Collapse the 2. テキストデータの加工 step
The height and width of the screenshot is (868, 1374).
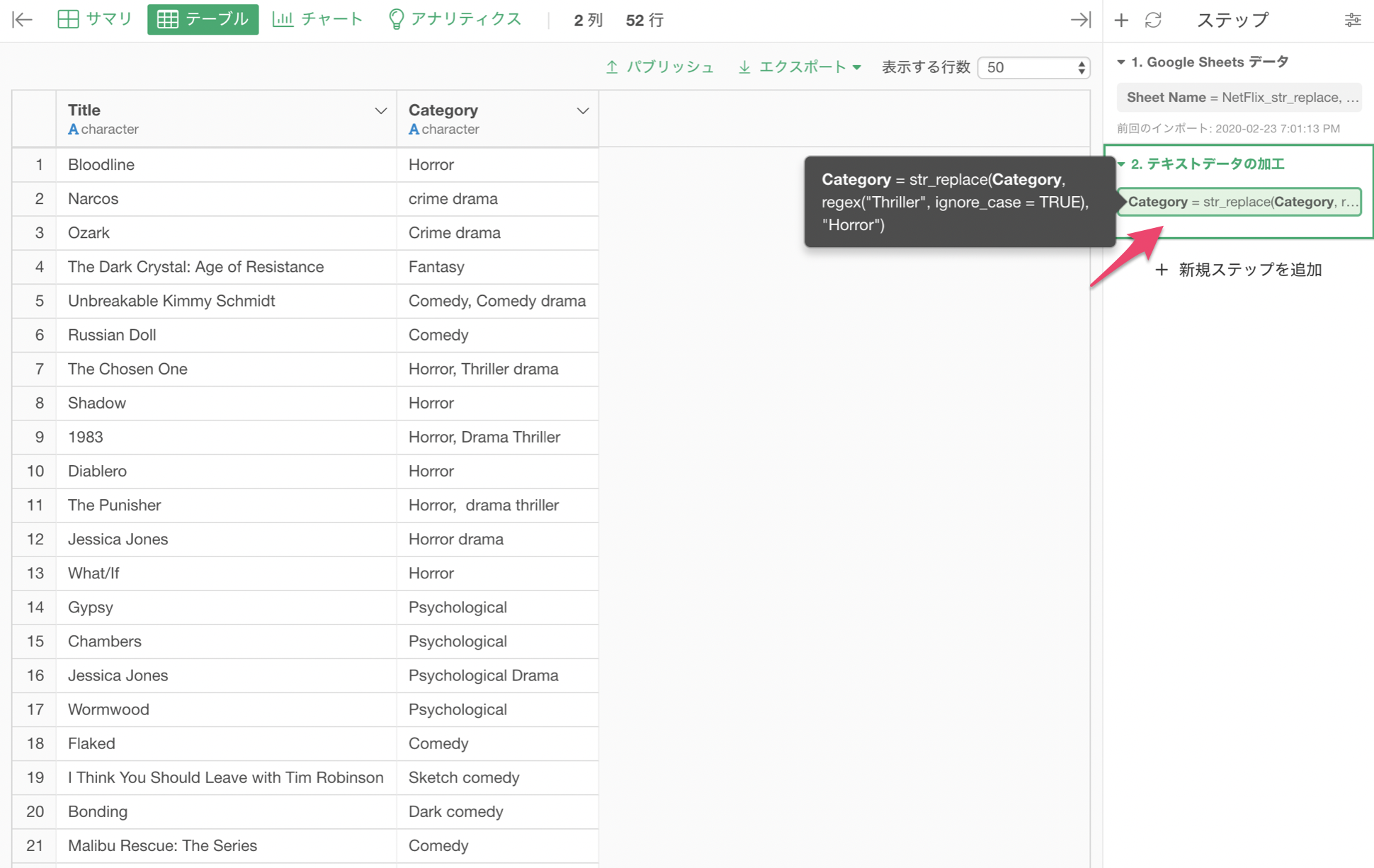1121,164
